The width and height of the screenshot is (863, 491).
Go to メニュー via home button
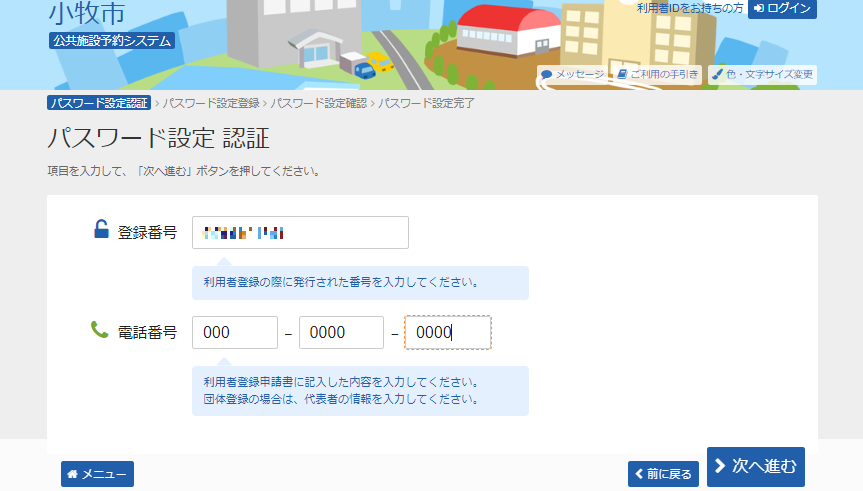[97, 474]
